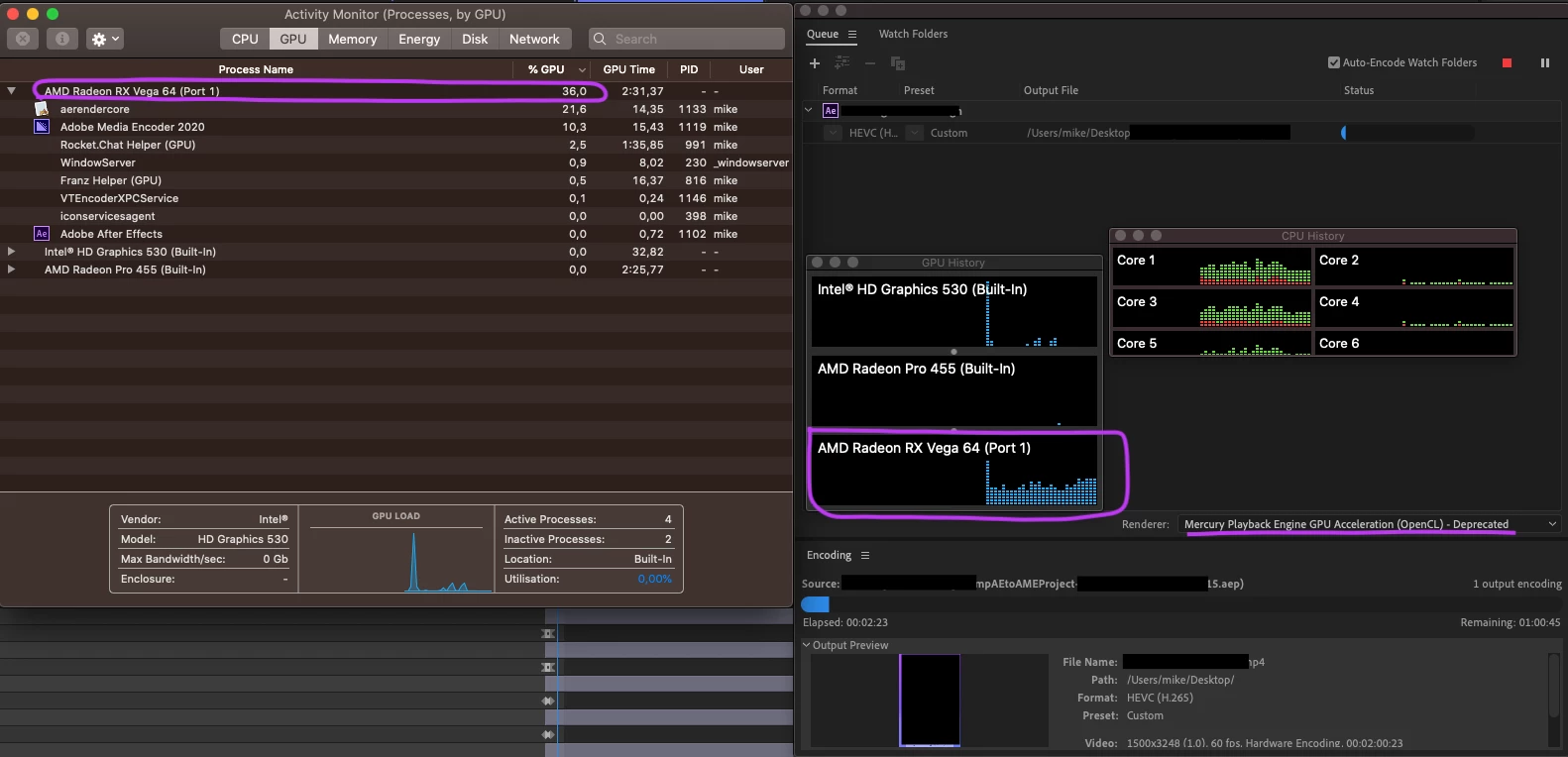The image size is (1568, 757).
Task: Click the Intel HD Graphics 530 history graph
Action: pyautogui.click(x=954, y=311)
